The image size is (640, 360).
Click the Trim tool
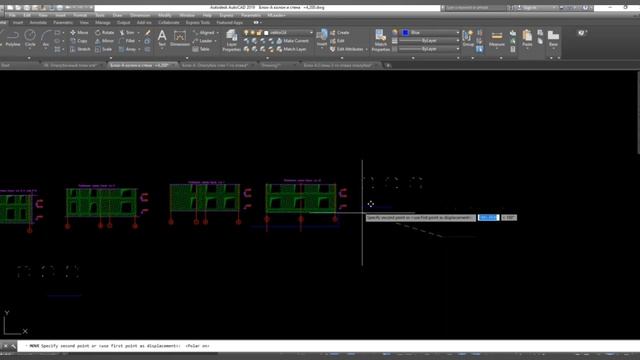click(x=127, y=33)
